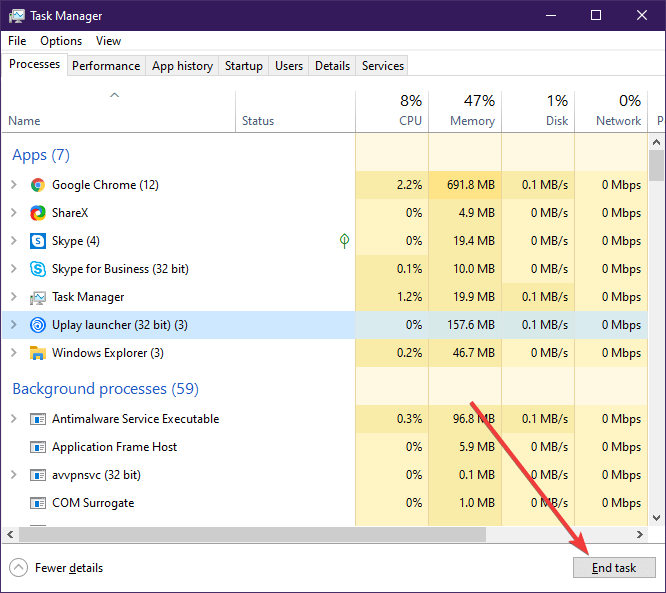Screen dimensions: 666x593
Task: Click the Skype (4) app icon
Action: (x=38, y=241)
